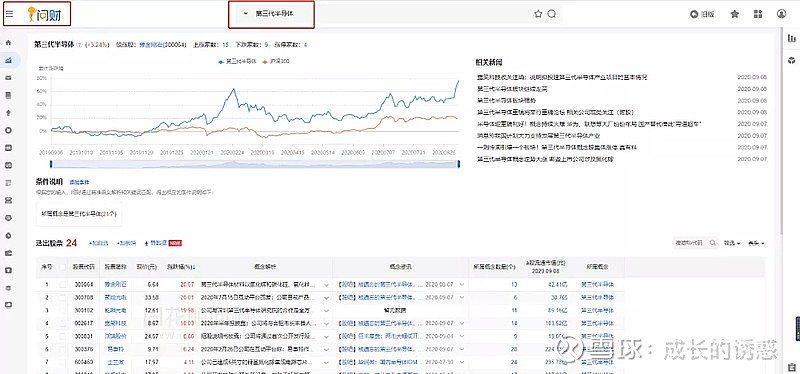This screenshot has height=374, width=800.
Task: Check the box for stock 600460
Action: (63, 363)
